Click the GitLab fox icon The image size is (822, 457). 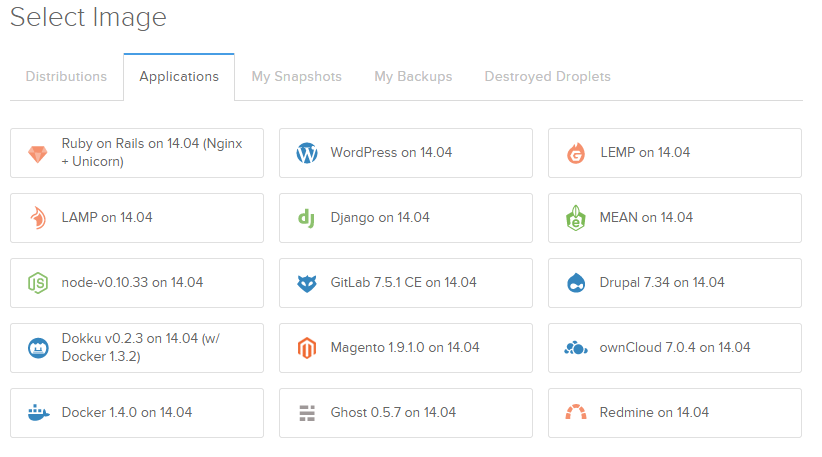(x=307, y=284)
